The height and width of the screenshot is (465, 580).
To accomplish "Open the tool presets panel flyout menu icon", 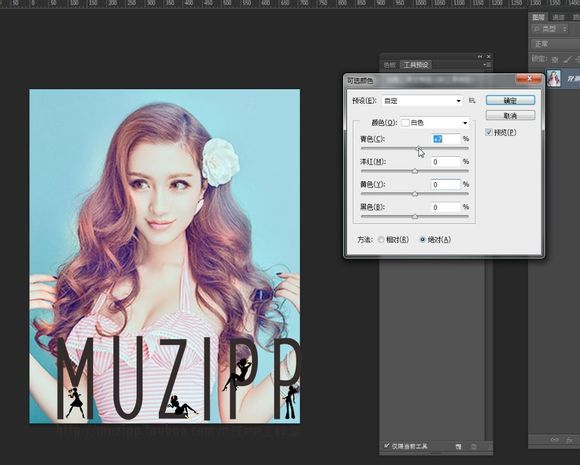I will (x=487, y=65).
